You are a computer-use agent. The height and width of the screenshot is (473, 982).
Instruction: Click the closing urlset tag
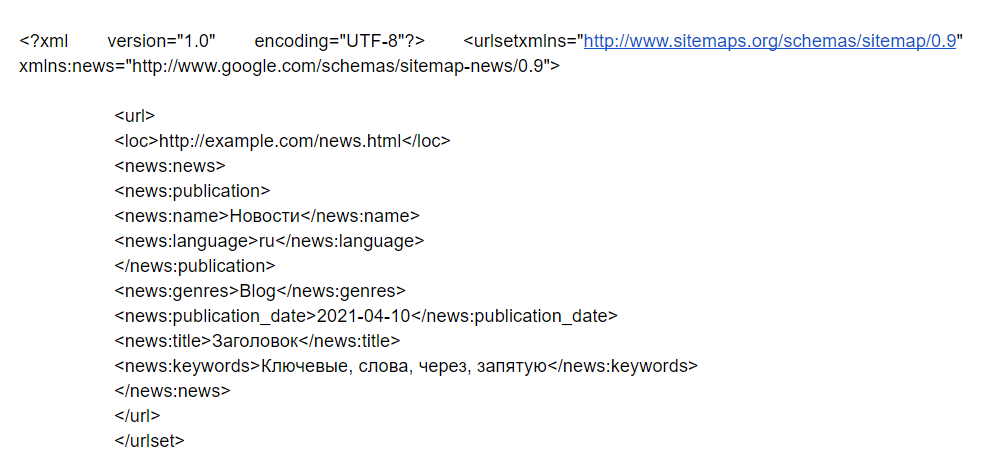pyautogui.click(x=149, y=442)
